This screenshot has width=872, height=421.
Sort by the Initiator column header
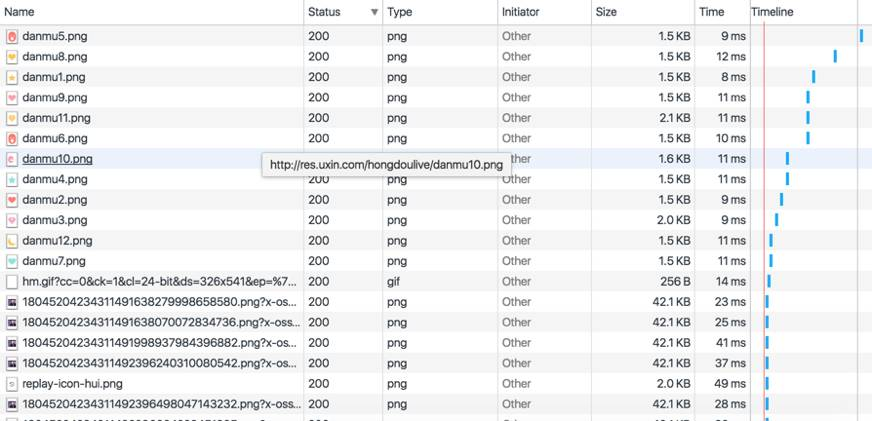click(x=521, y=12)
